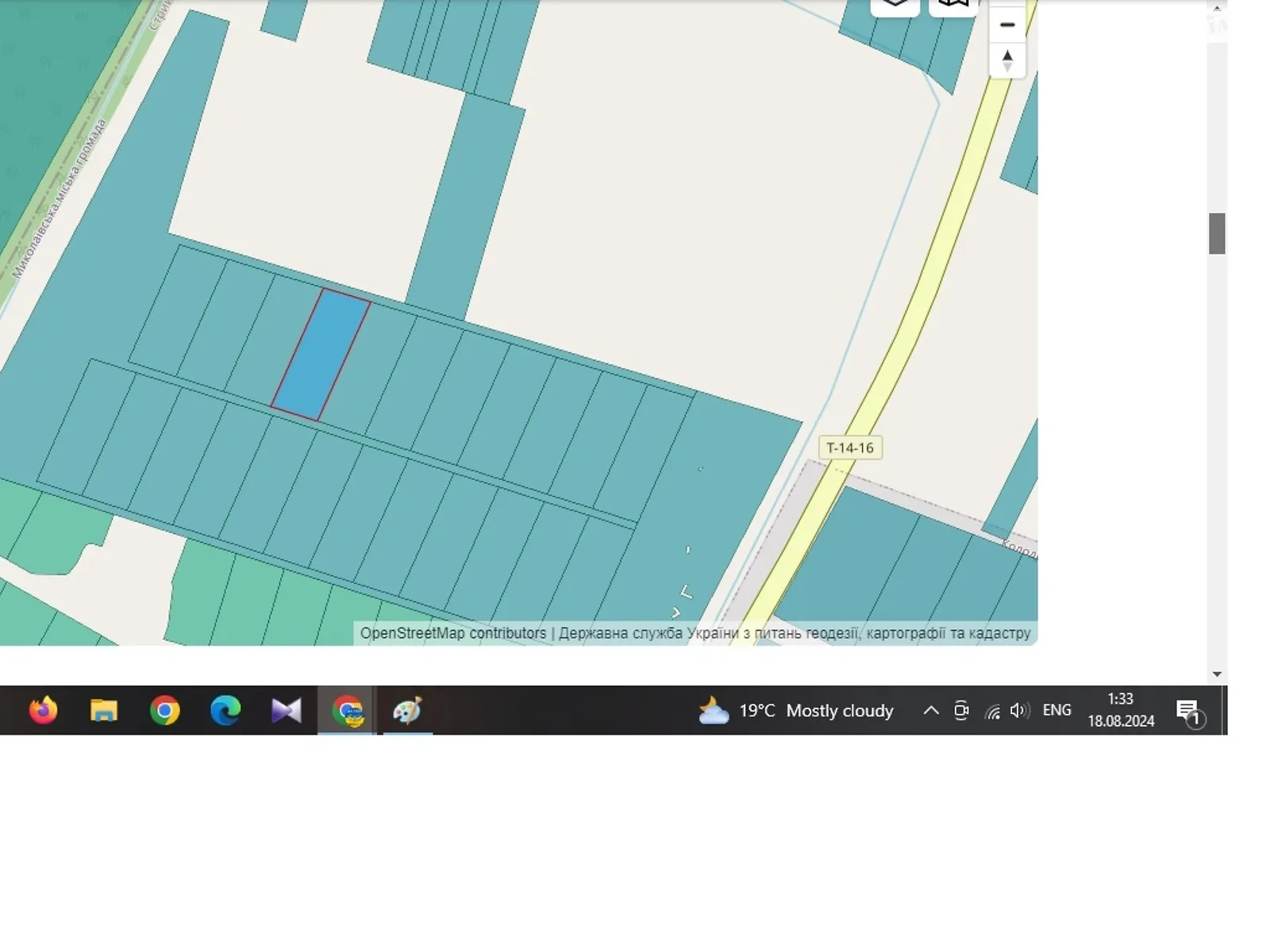
Task: Expand hidden system tray icons chevron
Action: point(931,711)
